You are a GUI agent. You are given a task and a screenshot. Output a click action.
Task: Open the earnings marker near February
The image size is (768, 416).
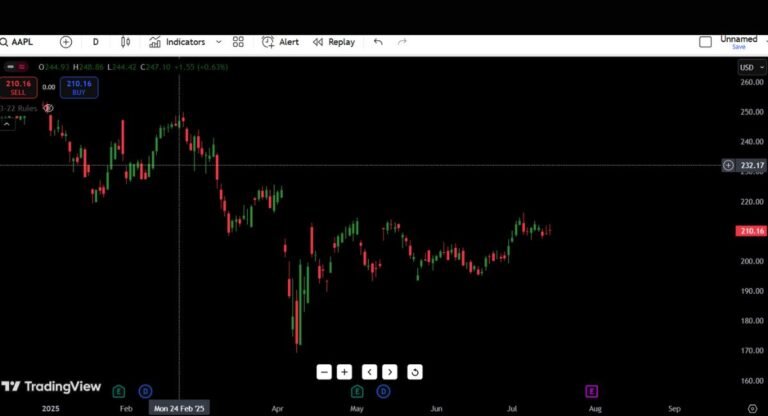(x=119, y=392)
